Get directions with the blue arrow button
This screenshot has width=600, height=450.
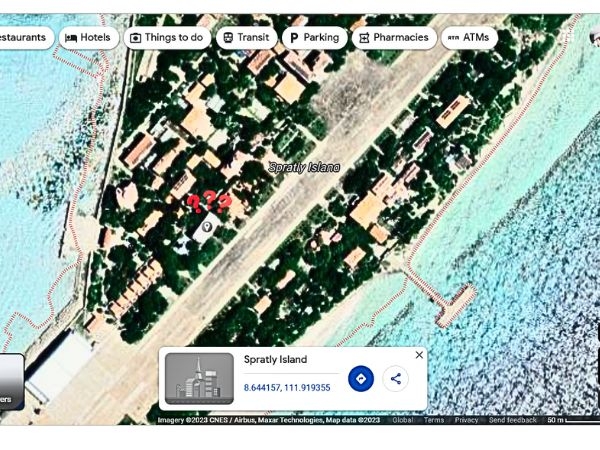click(361, 378)
